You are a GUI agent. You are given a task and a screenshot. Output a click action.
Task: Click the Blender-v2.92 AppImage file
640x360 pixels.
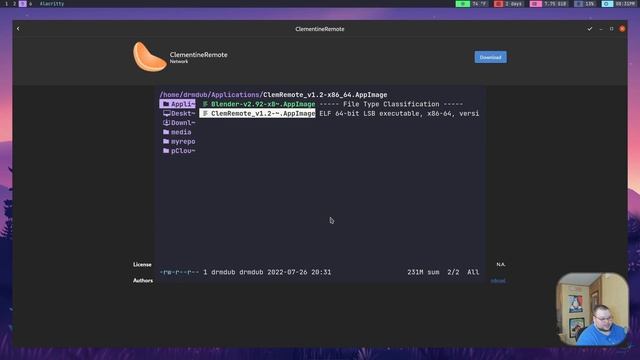click(259, 104)
